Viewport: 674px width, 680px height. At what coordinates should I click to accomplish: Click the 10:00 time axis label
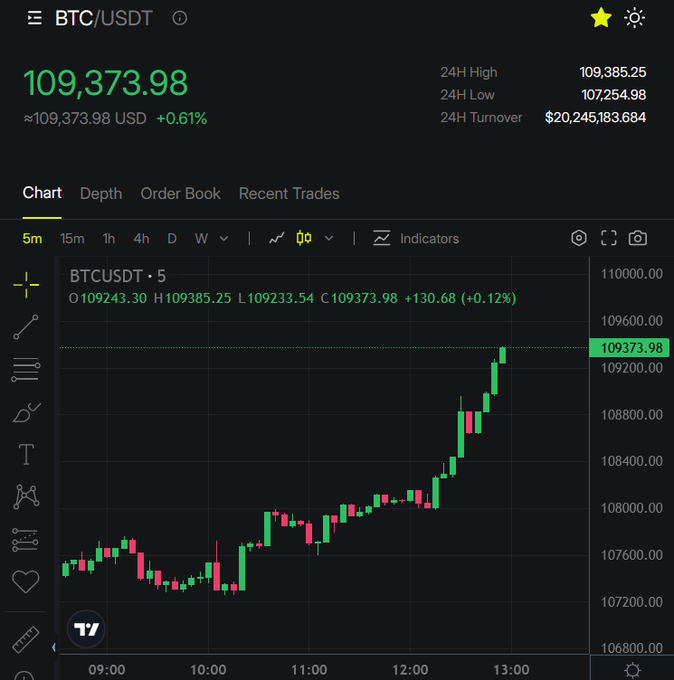click(x=208, y=670)
